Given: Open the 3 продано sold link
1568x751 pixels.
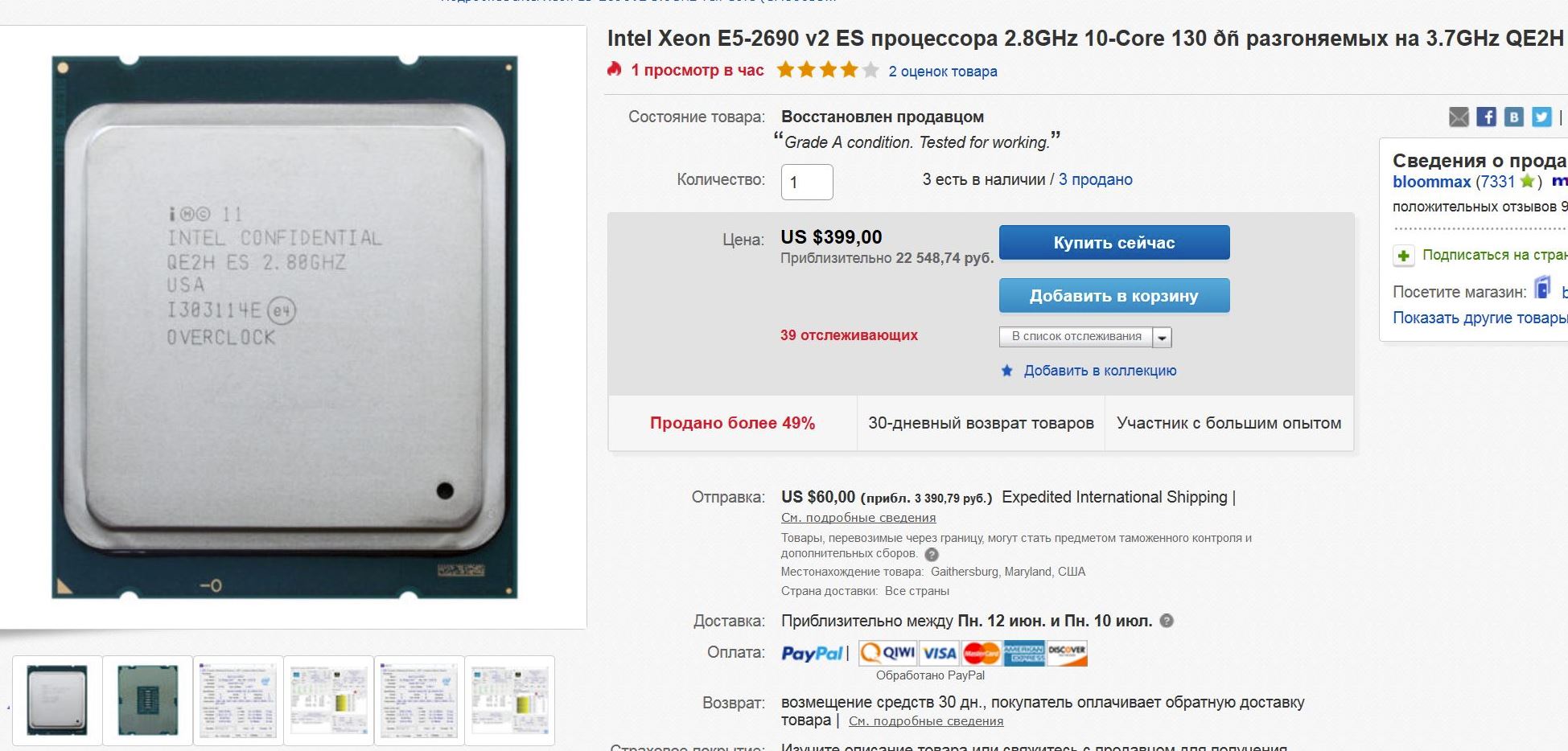Looking at the screenshot, I should pos(1096,179).
